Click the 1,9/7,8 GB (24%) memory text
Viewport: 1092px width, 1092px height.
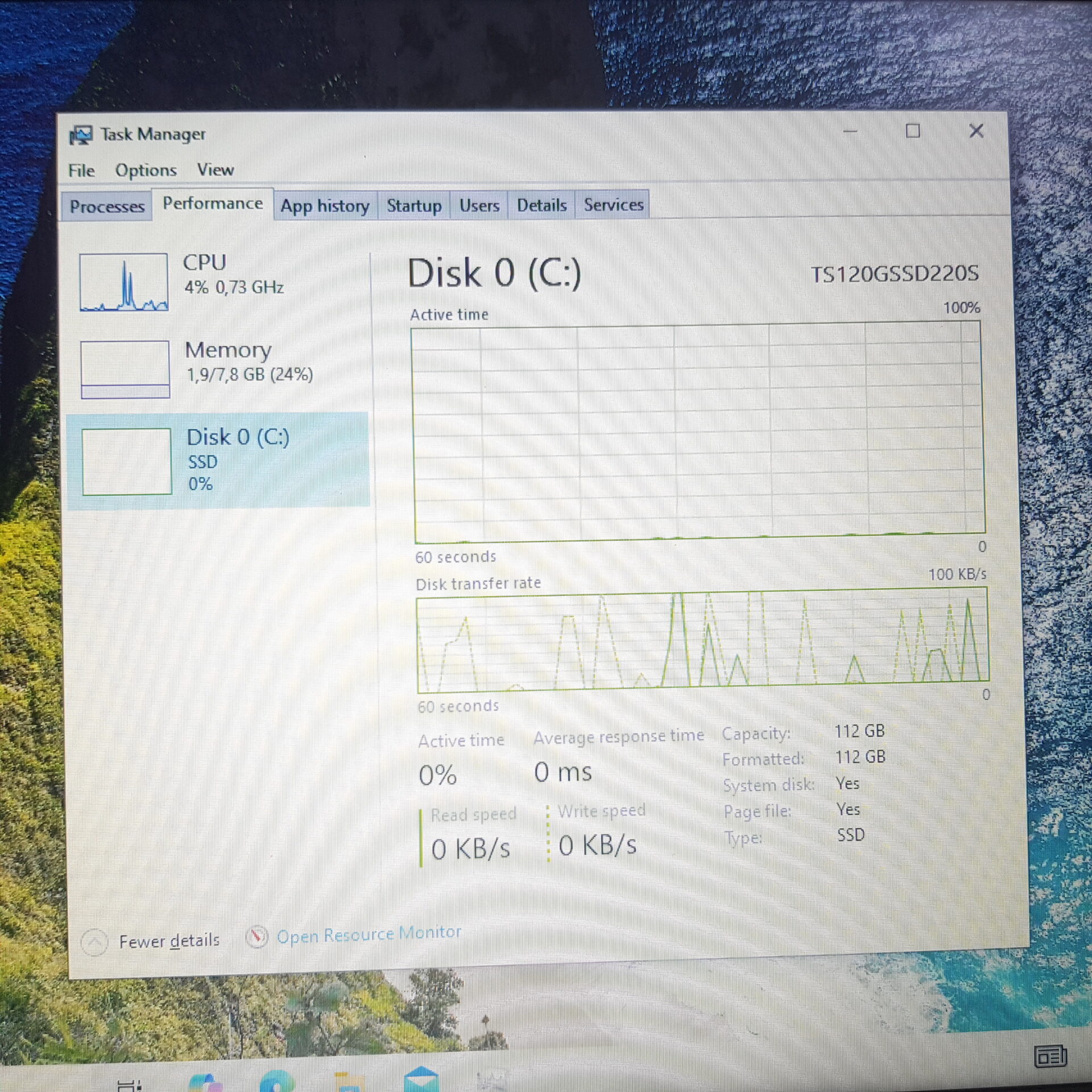pos(250,374)
